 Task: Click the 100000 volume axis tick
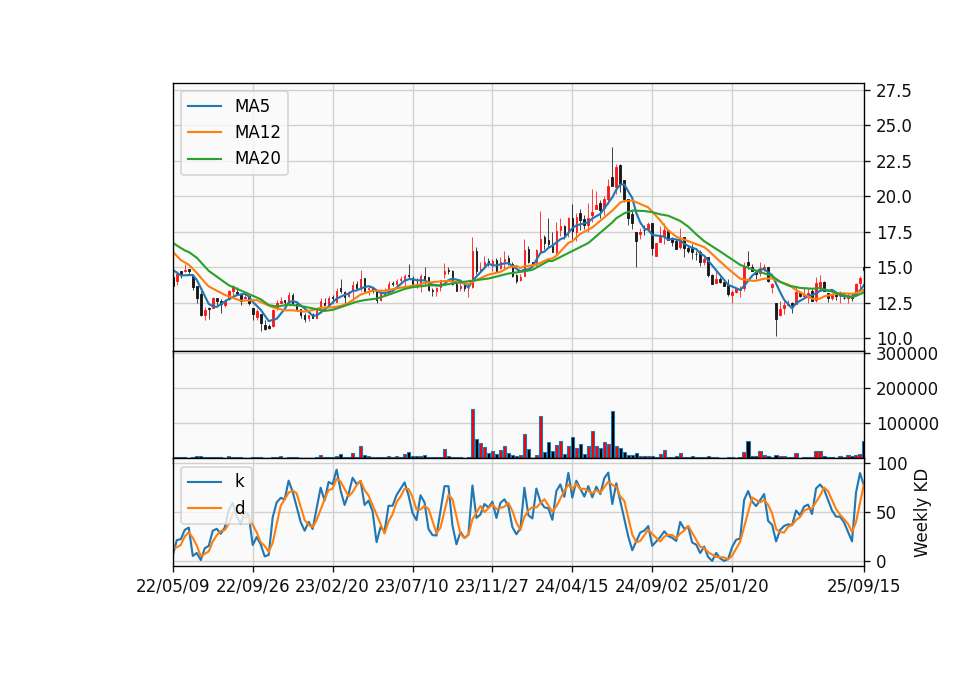coord(907,424)
